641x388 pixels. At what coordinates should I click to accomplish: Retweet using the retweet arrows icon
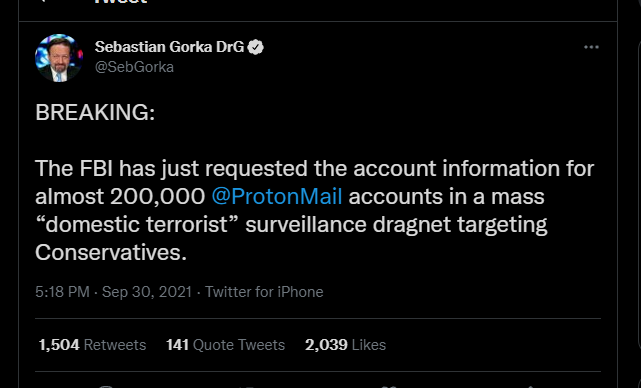click(247, 386)
